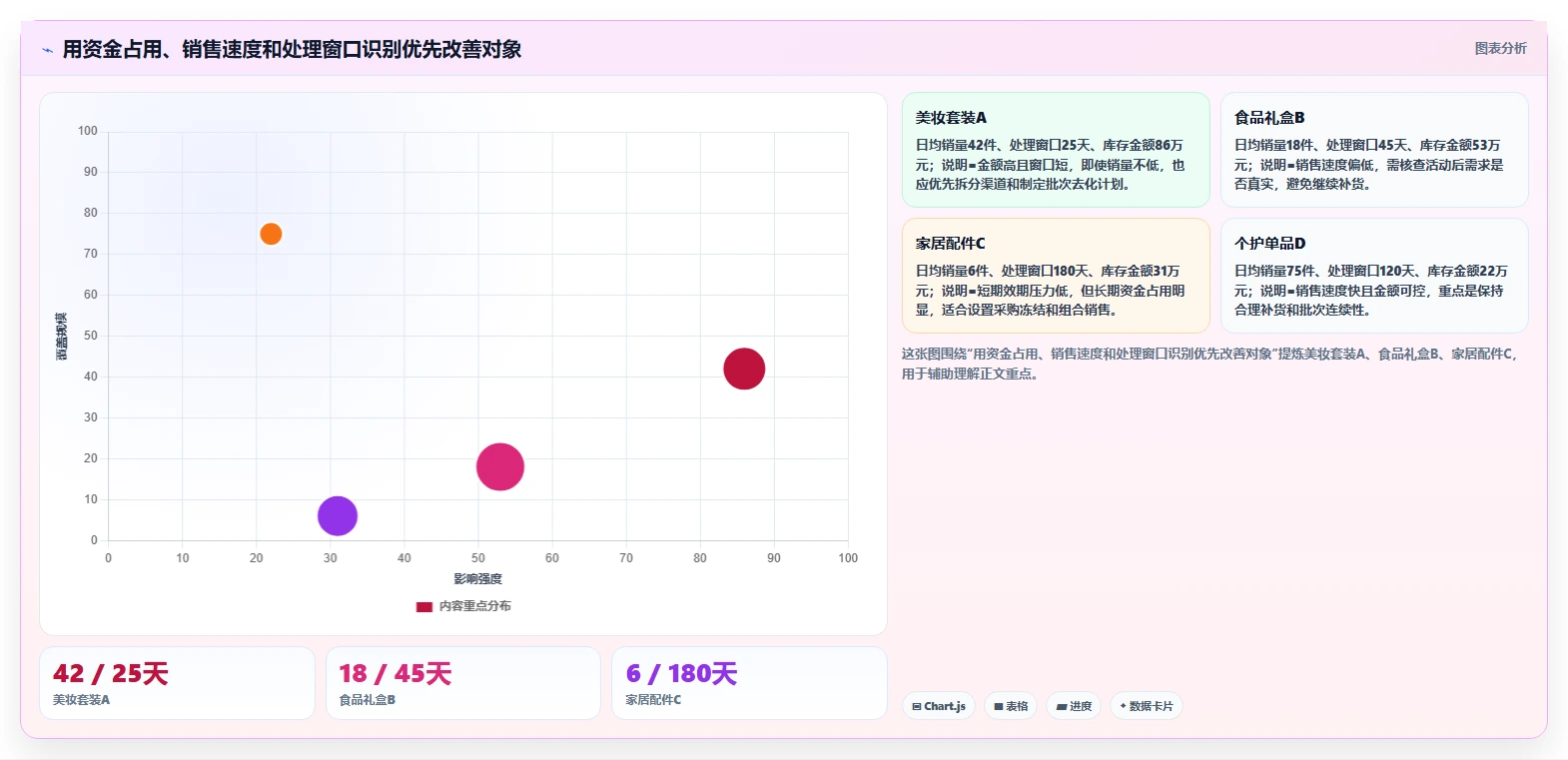Click the 进度 tag

1075,706
